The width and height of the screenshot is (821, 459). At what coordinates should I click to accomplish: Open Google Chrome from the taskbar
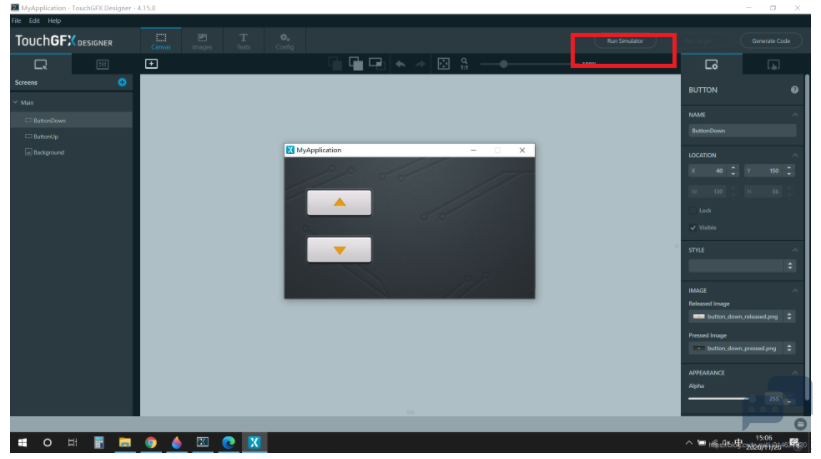pyautogui.click(x=151, y=443)
